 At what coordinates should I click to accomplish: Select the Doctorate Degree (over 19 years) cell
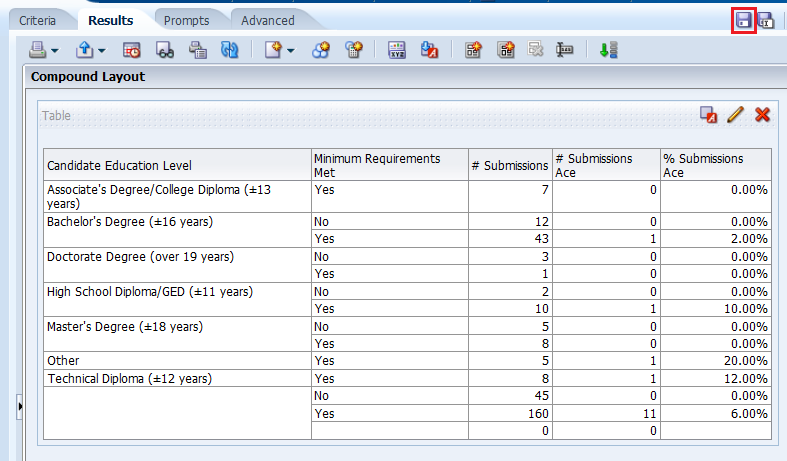177,265
